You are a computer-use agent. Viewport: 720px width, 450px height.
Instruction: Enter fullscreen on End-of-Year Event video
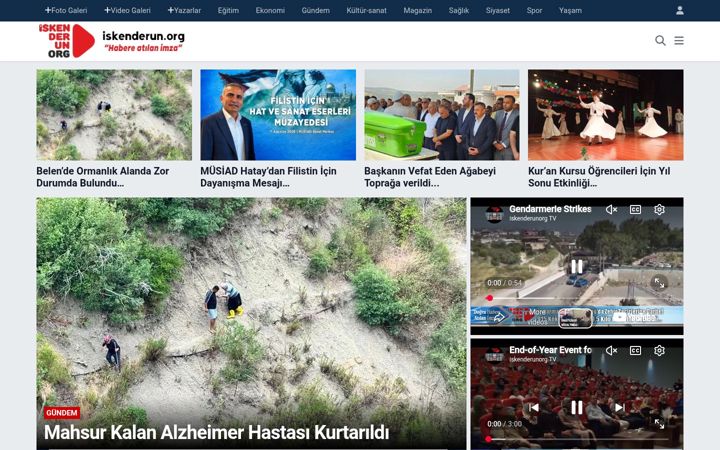coord(659,424)
